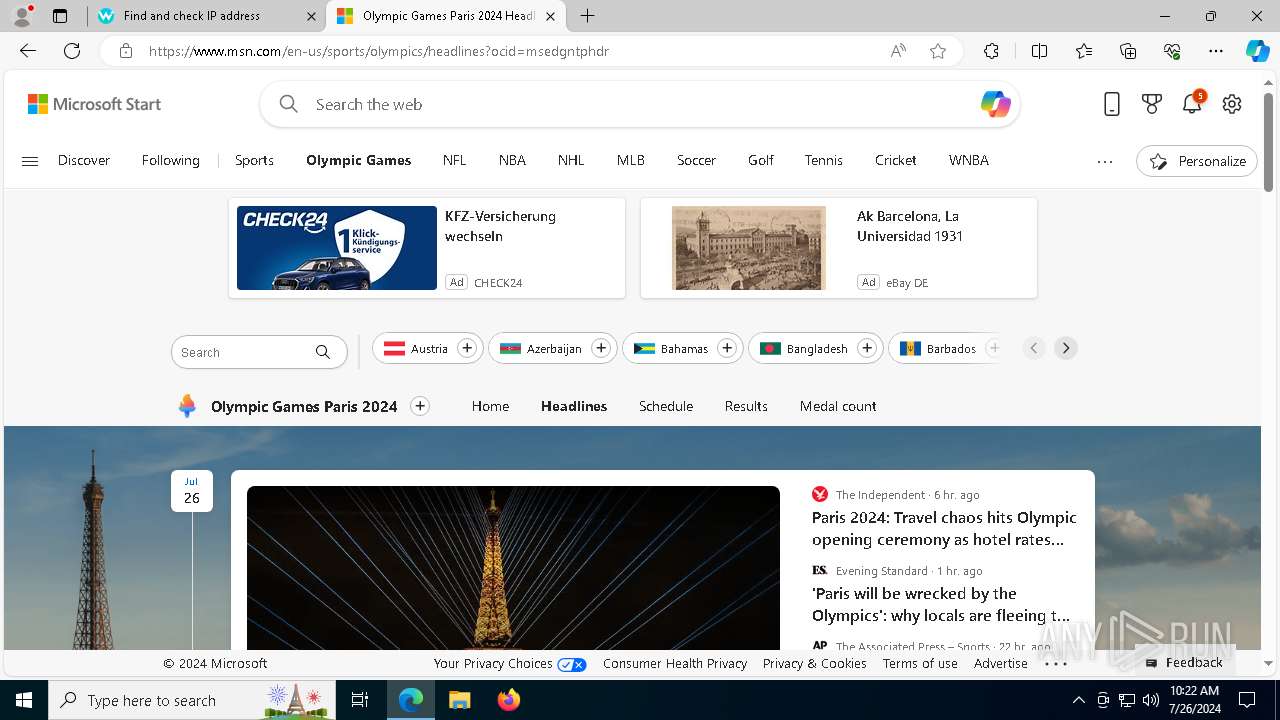Viewport: 1280px width, 720px height.
Task: Open the CHECK24 KFZ-Versicherung ad
Action: point(427,248)
